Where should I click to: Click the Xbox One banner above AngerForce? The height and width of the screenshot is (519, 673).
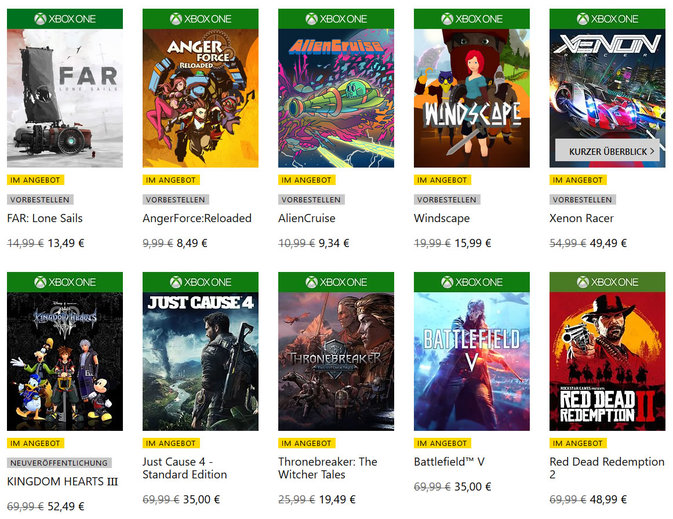(200, 19)
